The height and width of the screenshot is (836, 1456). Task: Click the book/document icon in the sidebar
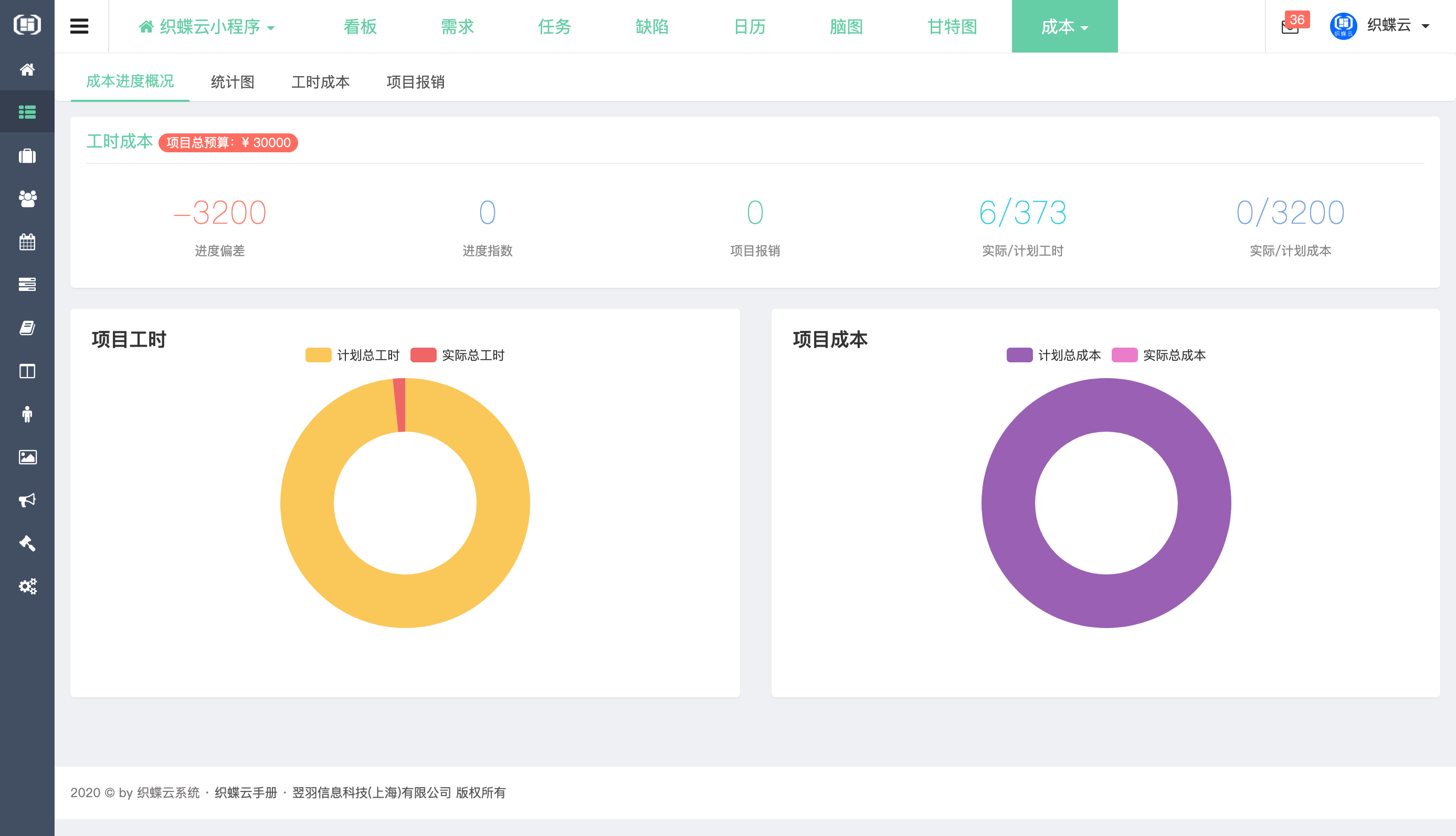coord(27,327)
